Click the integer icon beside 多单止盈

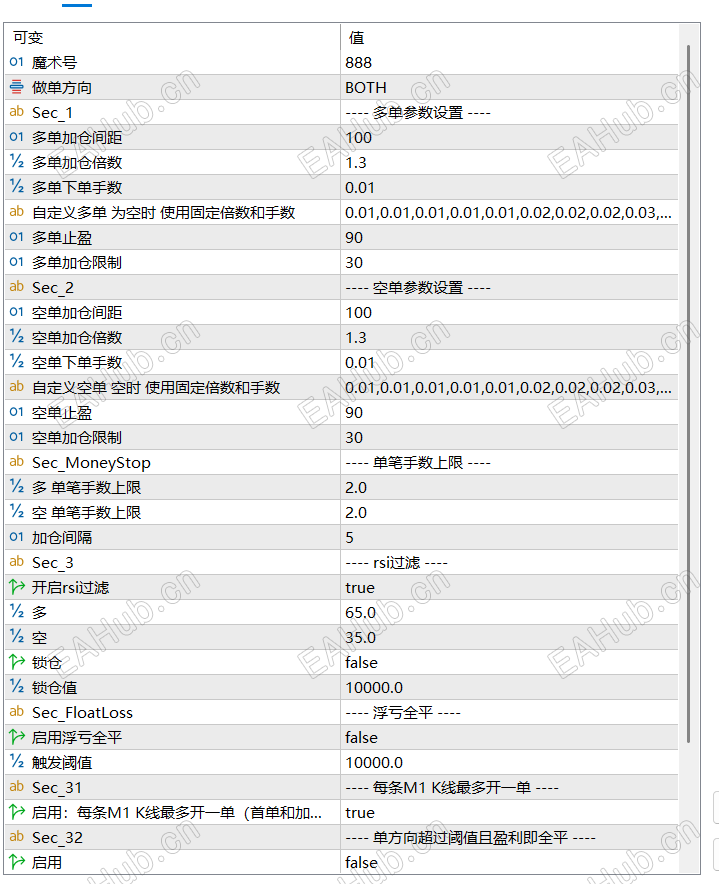point(16,237)
